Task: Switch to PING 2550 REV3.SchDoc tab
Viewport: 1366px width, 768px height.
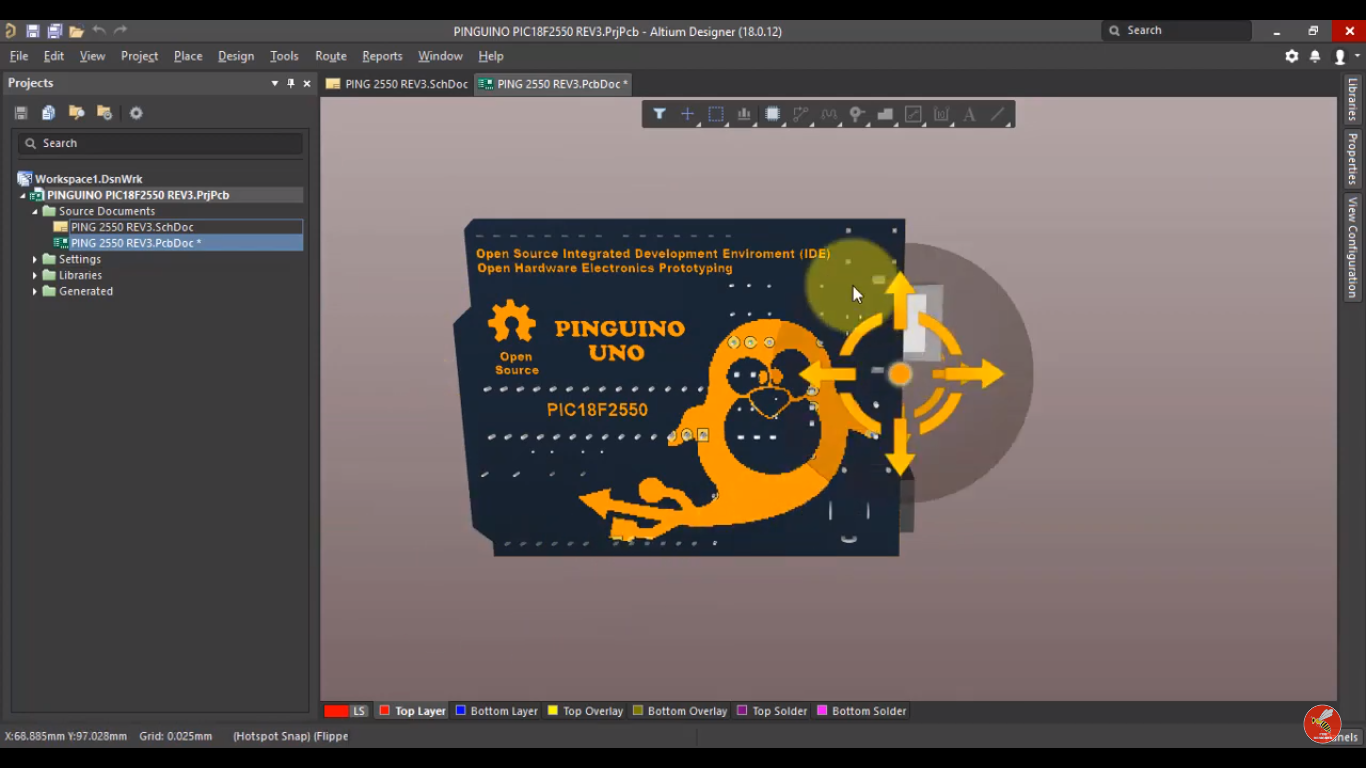Action: point(397,84)
